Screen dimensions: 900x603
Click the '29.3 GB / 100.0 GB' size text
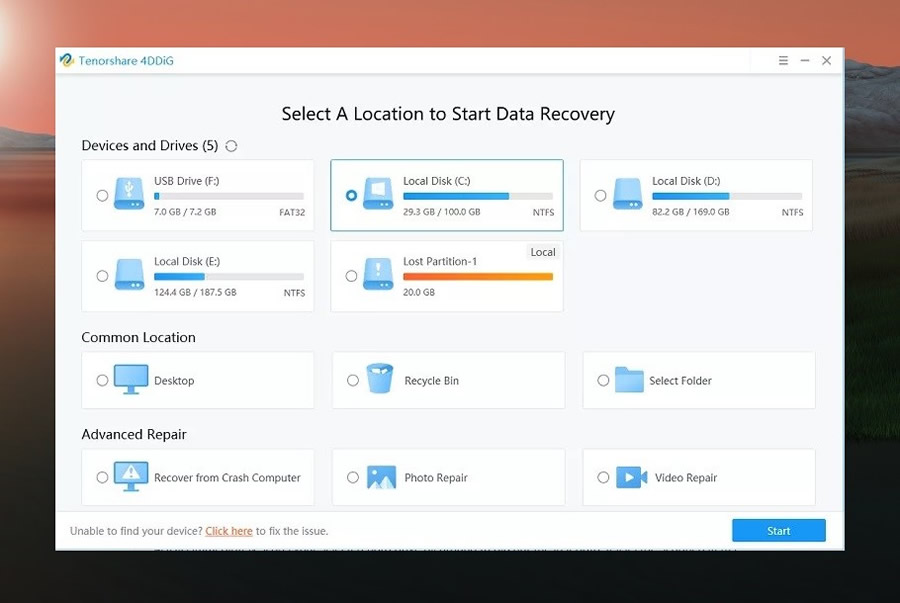[x=441, y=212]
